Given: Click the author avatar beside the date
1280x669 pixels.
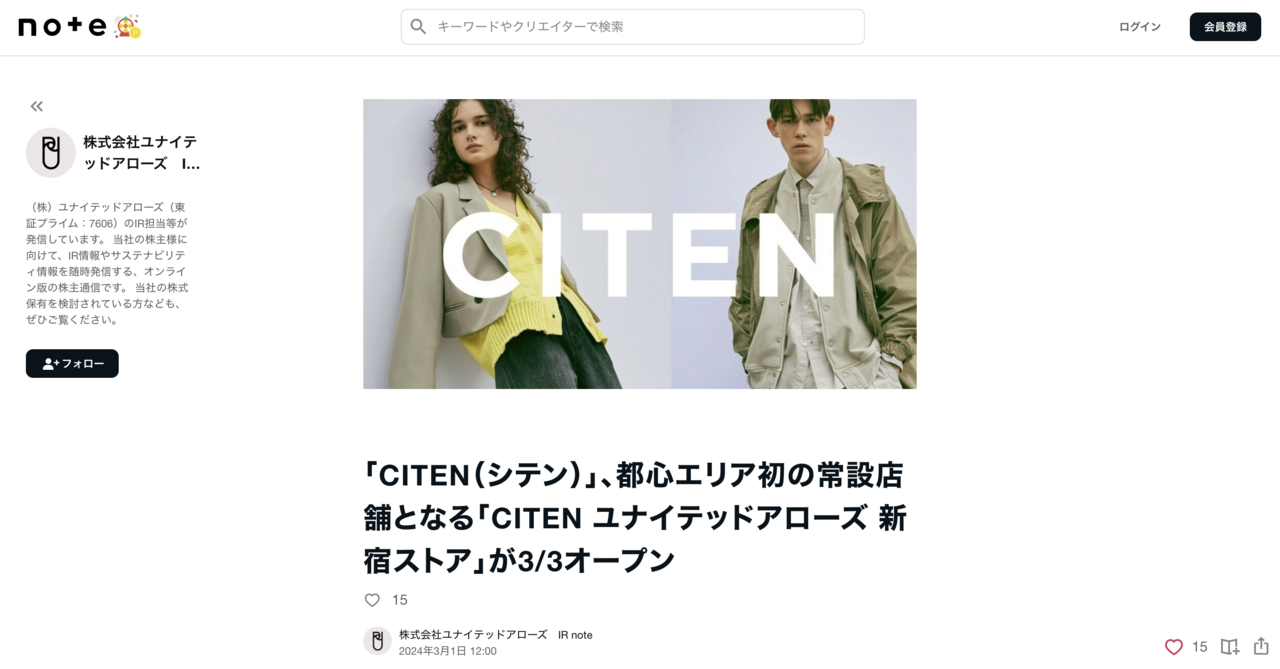Looking at the screenshot, I should click(377, 641).
